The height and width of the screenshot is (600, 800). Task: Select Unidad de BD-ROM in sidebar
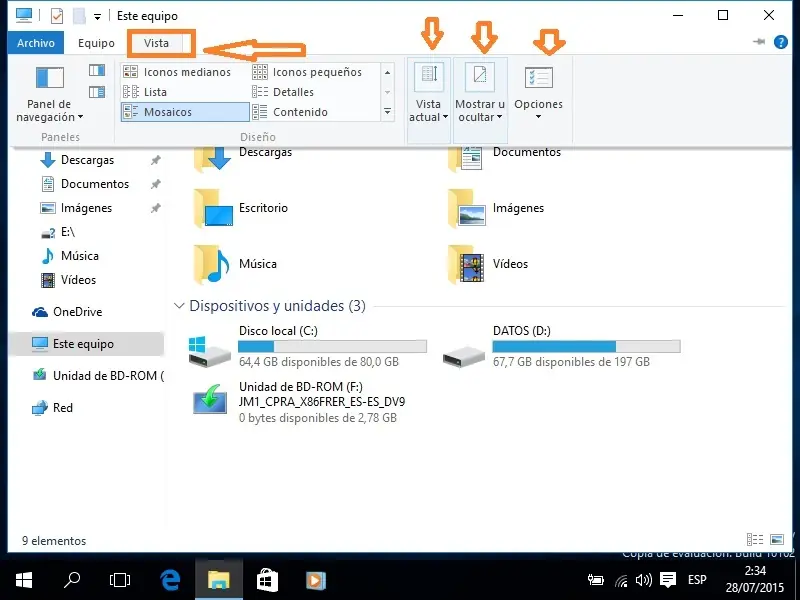click(x=98, y=376)
